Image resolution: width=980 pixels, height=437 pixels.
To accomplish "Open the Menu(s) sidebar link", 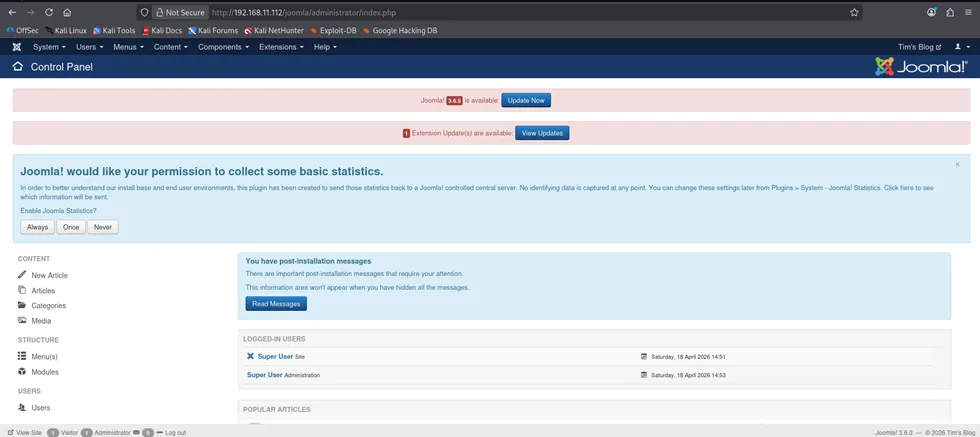I will click(44, 356).
